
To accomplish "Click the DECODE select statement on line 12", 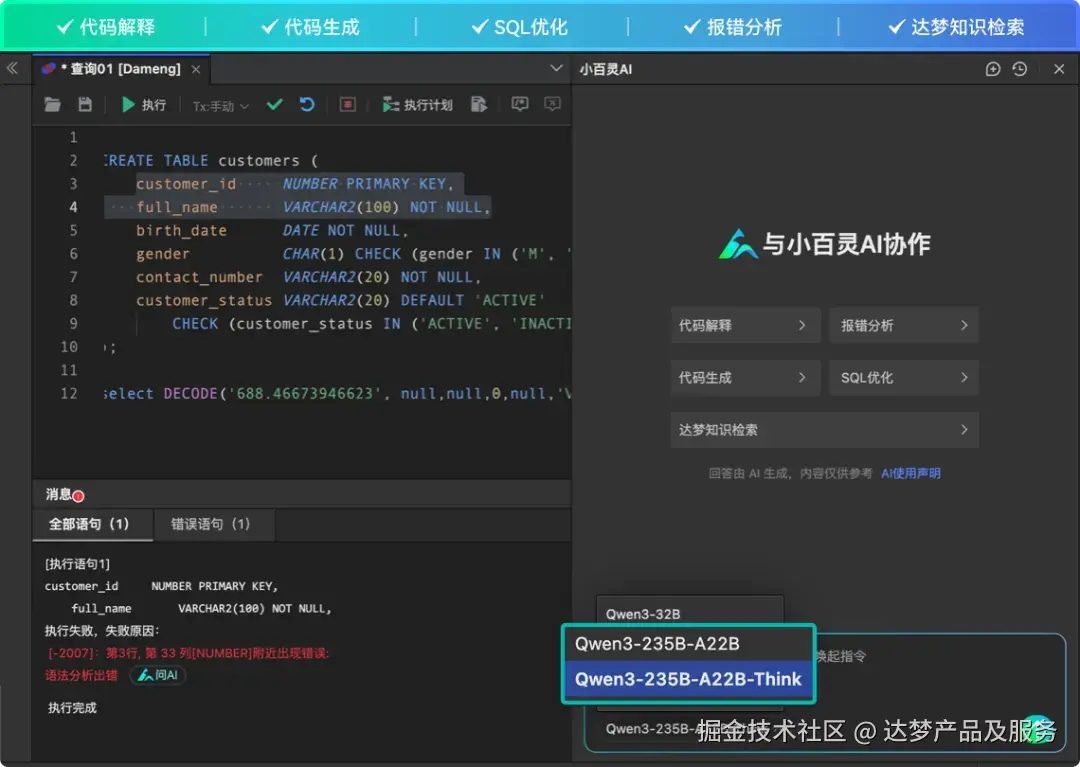I will [338, 394].
